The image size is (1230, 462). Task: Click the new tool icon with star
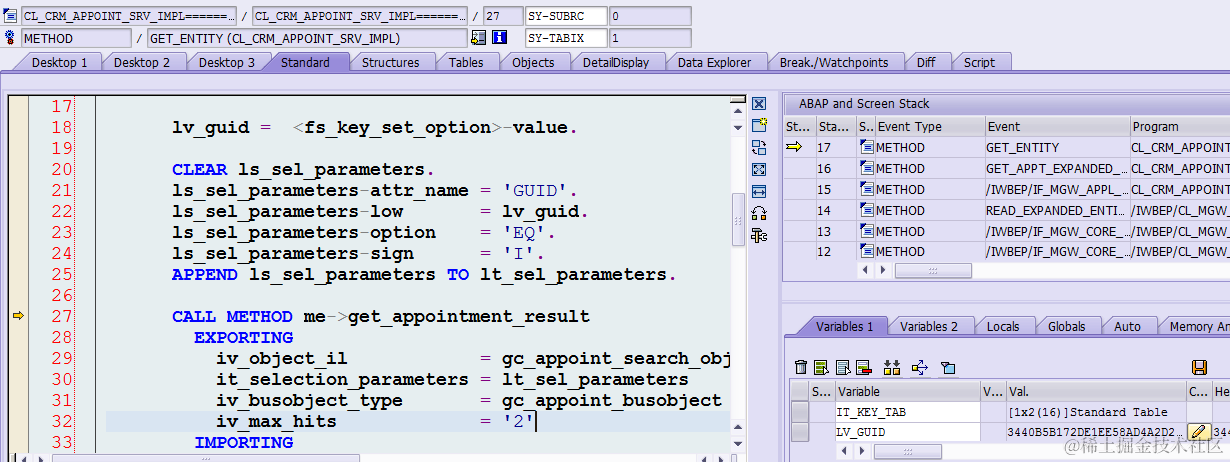coord(759,125)
